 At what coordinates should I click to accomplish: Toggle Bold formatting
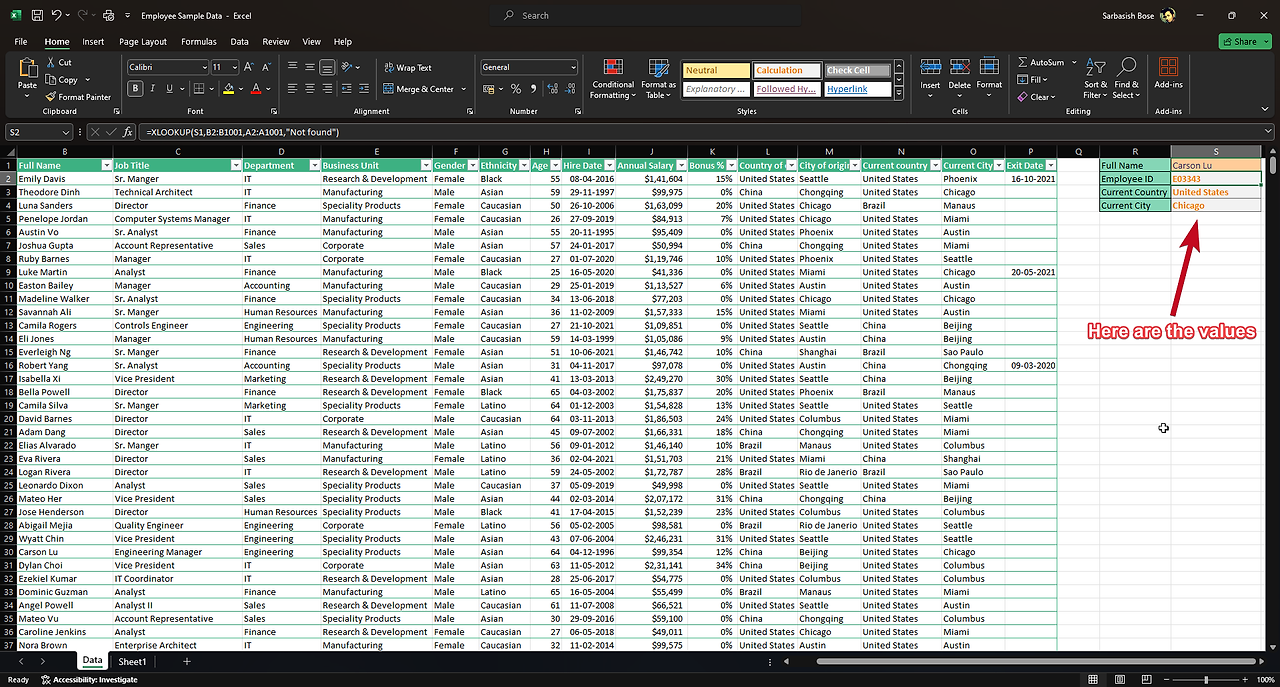click(x=136, y=89)
